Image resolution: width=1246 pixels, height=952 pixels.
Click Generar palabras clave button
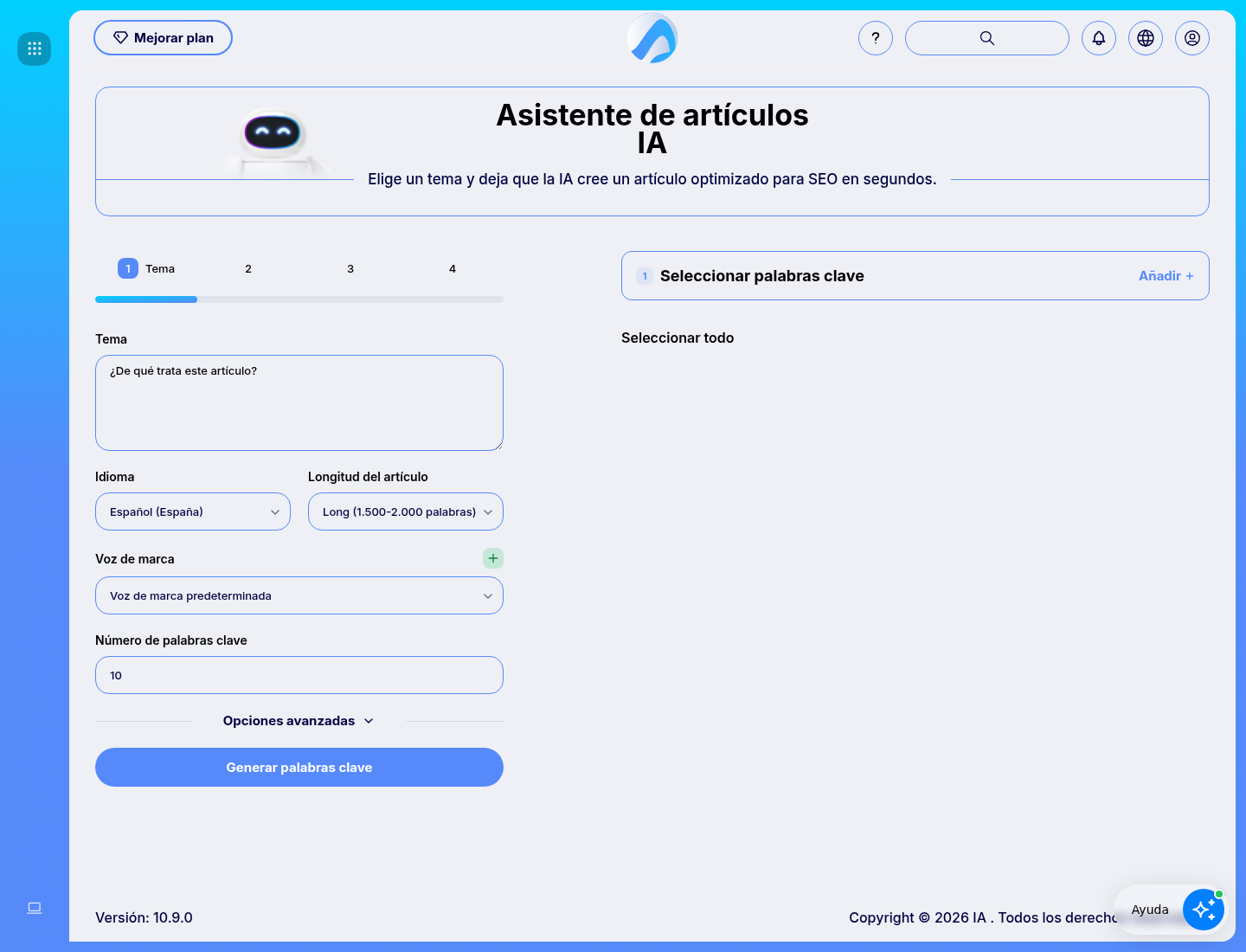(299, 768)
